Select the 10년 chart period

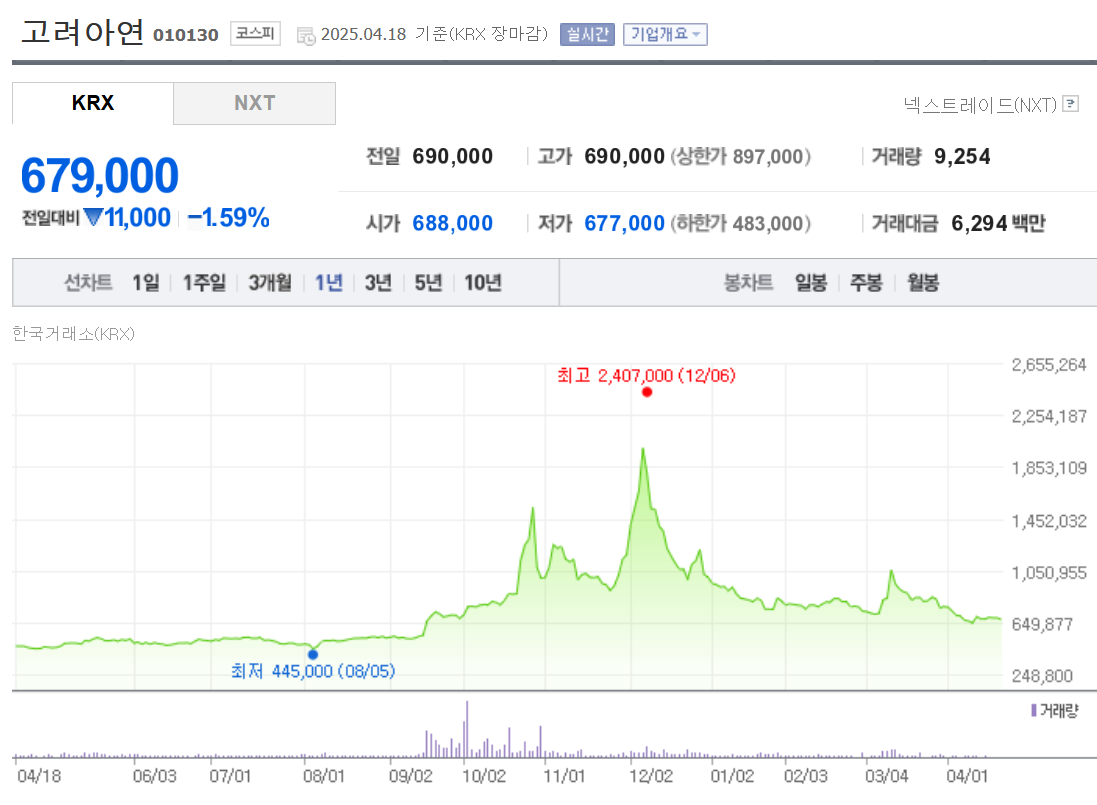point(483,283)
